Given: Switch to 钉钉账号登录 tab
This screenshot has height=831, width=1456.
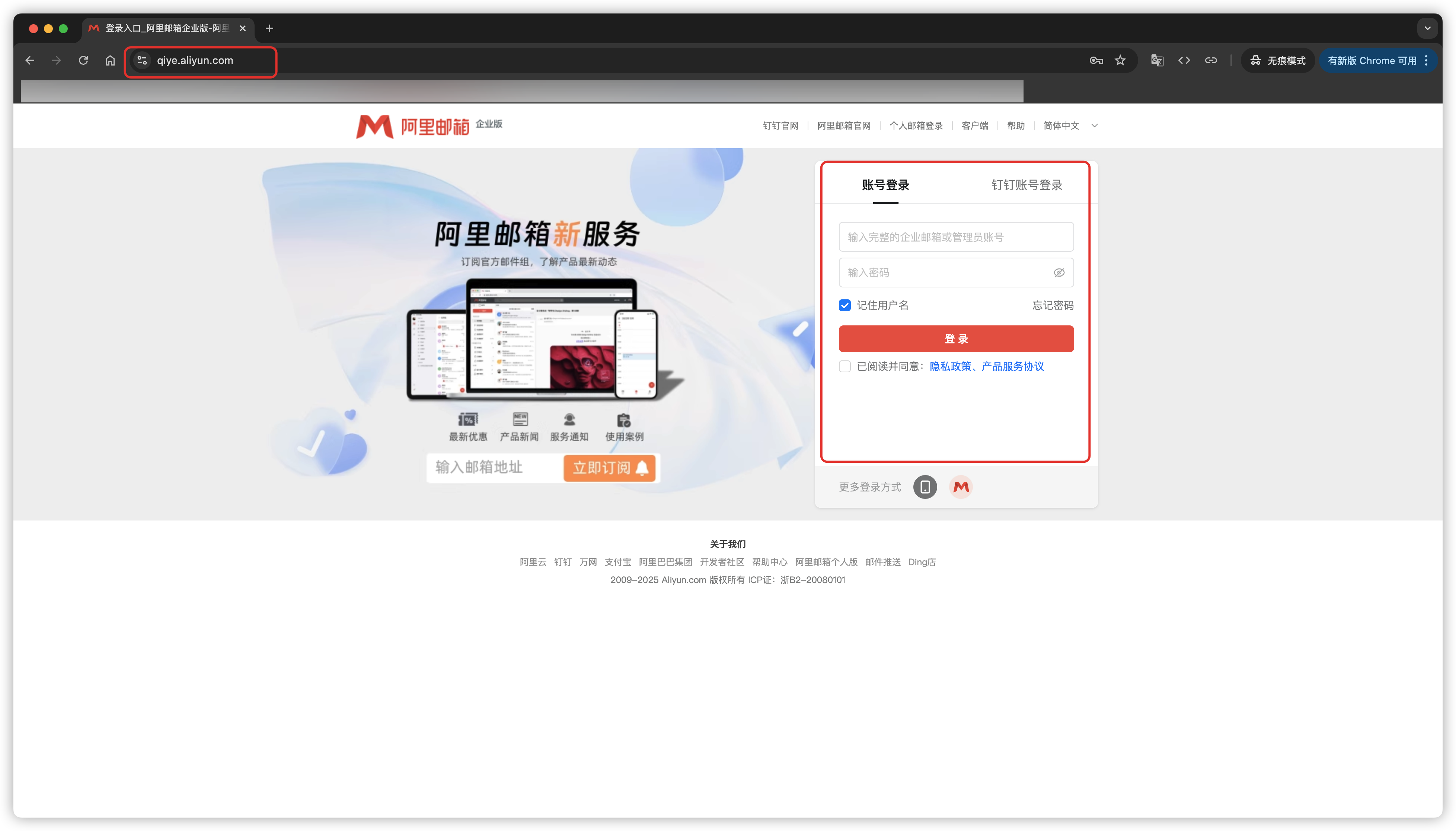Looking at the screenshot, I should 1026,185.
